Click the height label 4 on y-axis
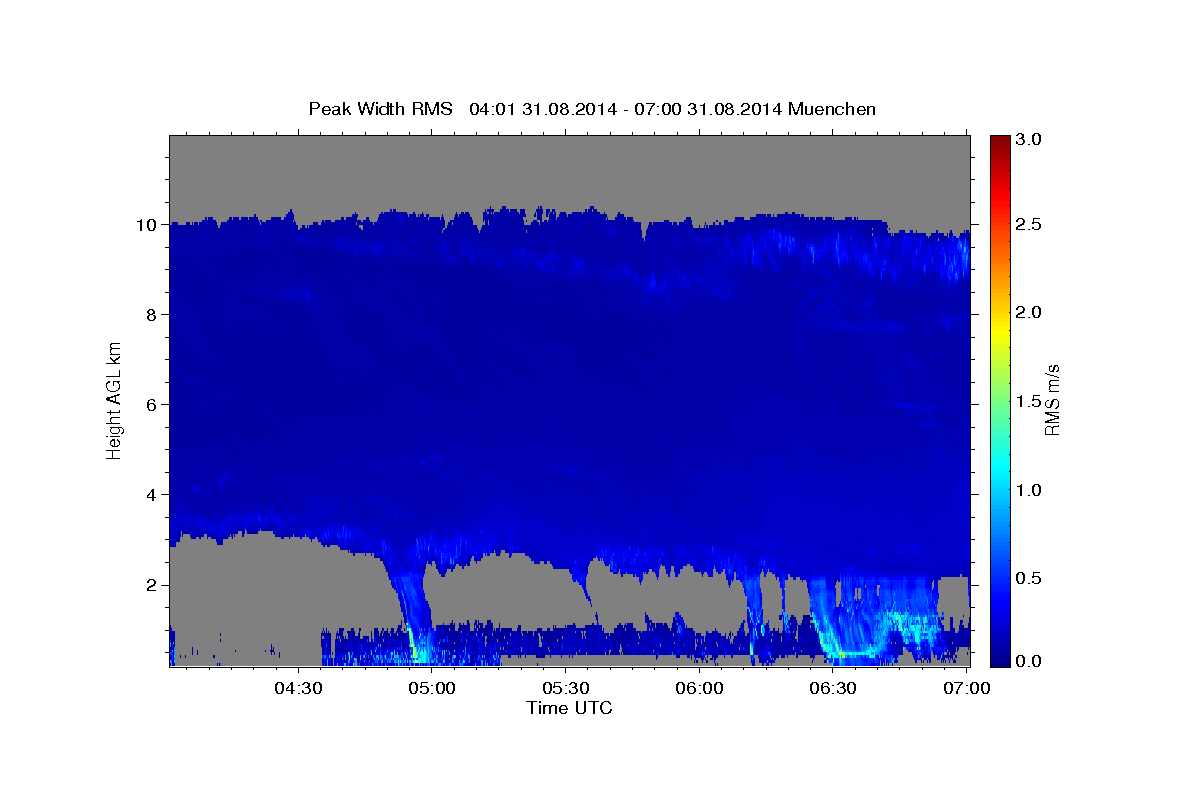This screenshot has height=800, width=1200. (152, 495)
